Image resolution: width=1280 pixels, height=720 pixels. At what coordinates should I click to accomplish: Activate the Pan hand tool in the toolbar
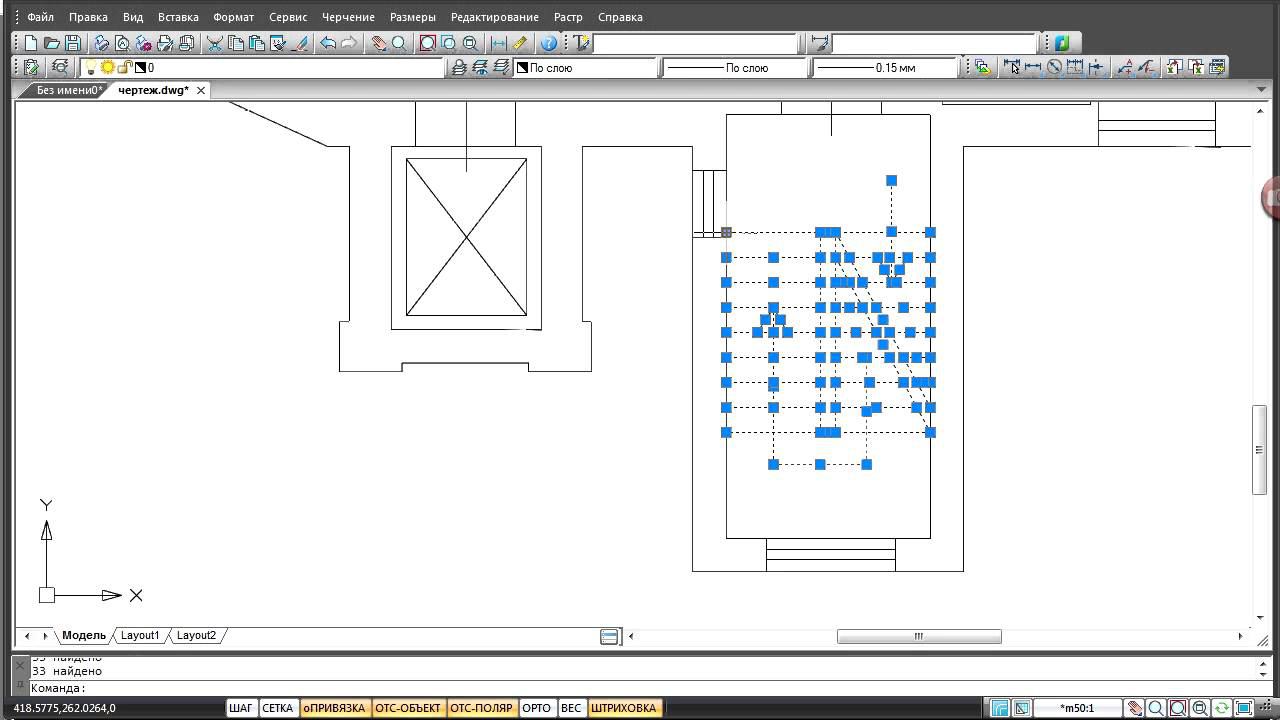point(379,43)
